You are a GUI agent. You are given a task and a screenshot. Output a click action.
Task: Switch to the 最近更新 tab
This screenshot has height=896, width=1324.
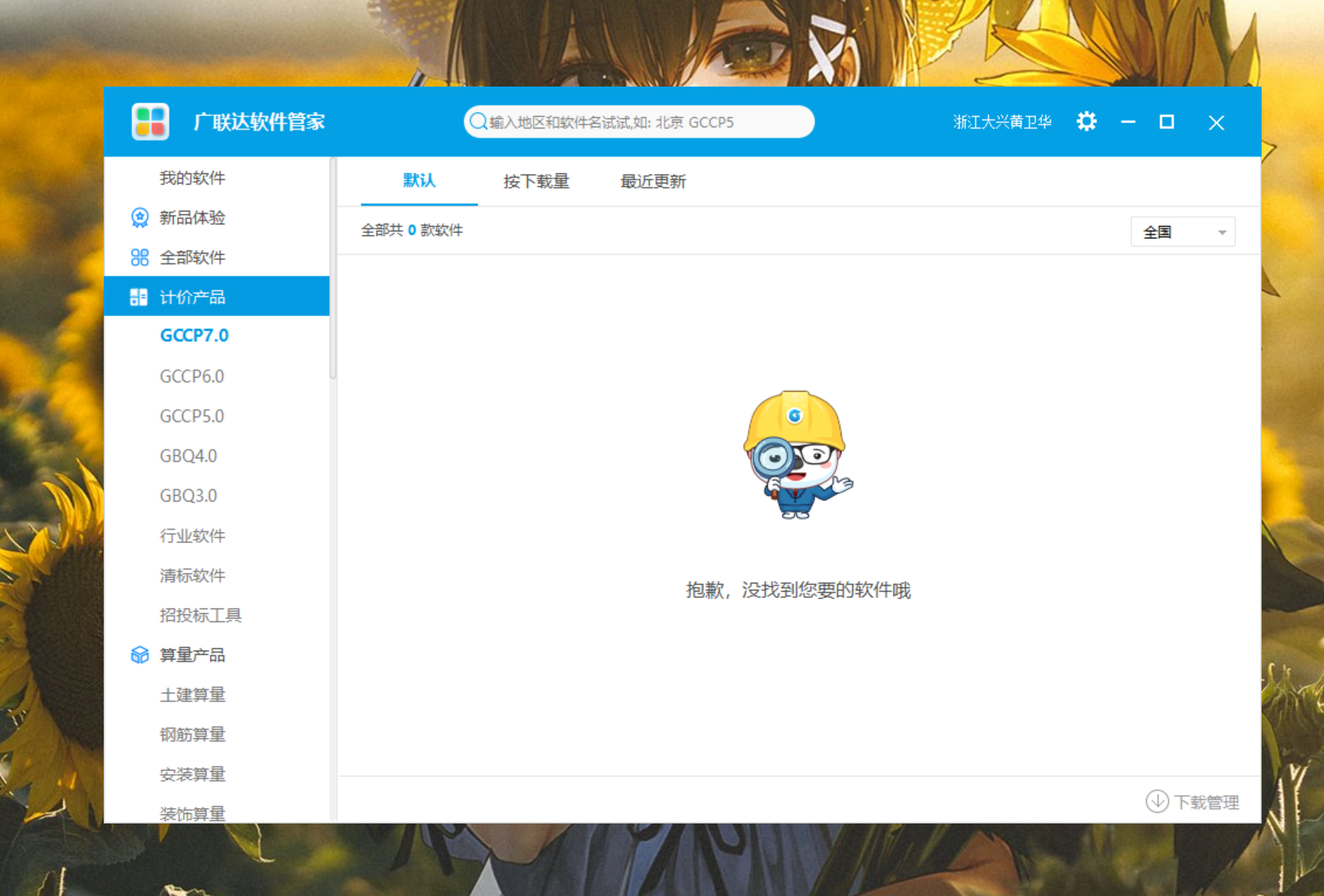(x=653, y=182)
